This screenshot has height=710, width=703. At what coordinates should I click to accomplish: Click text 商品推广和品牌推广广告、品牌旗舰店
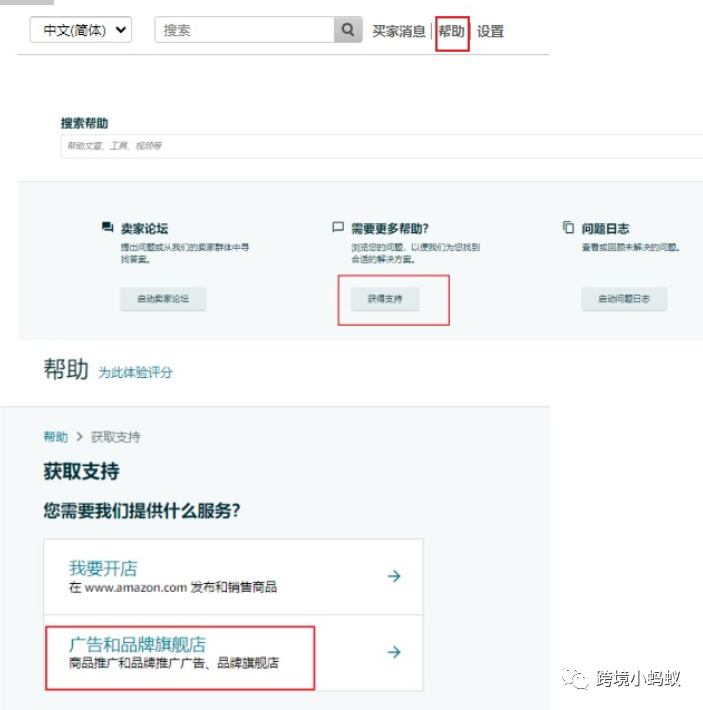tap(174, 663)
